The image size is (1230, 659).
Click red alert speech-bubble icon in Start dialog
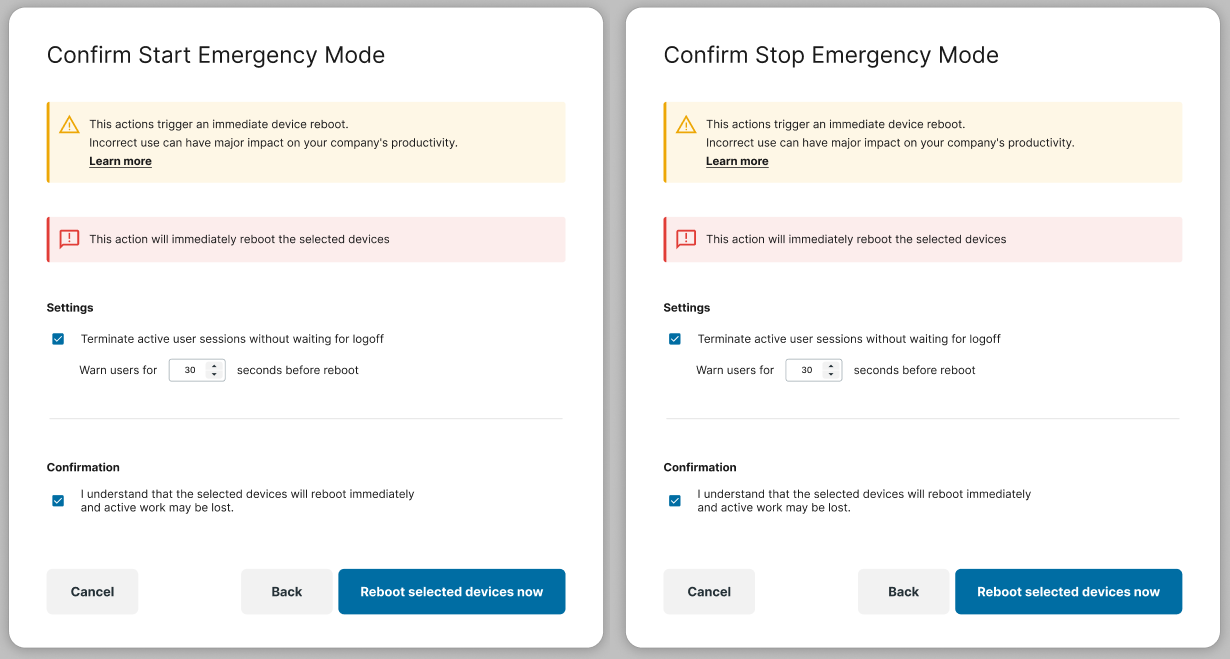coord(69,239)
